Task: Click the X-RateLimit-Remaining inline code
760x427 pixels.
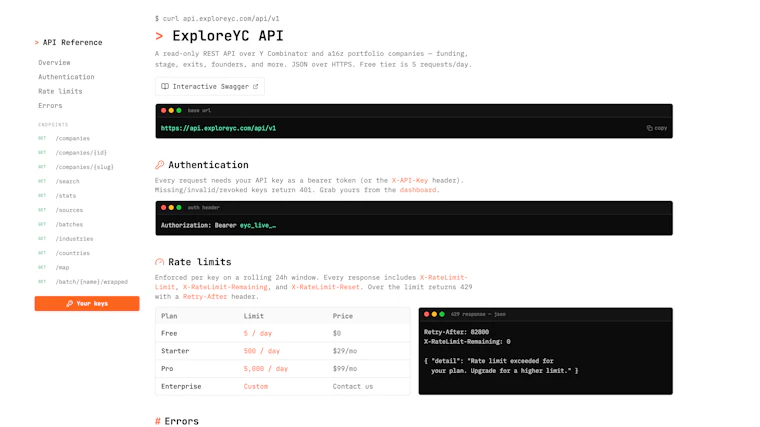Action: pos(225,287)
